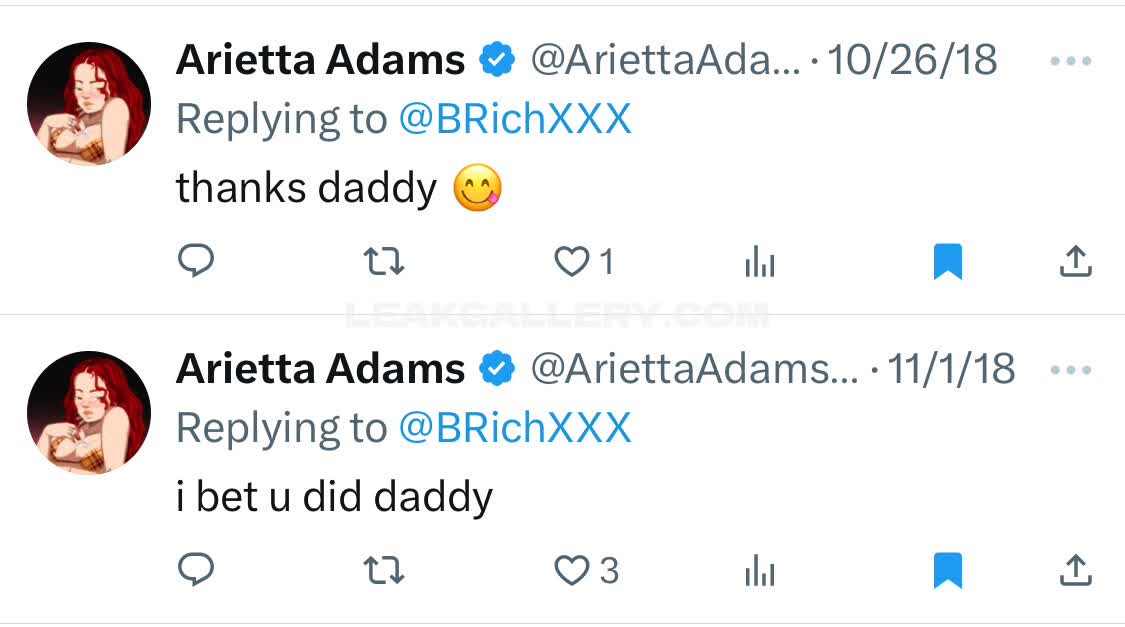Viewport: 1125px width, 627px height.
Task: Open the 11/1/18 tweet timestamp
Action: pos(951,370)
